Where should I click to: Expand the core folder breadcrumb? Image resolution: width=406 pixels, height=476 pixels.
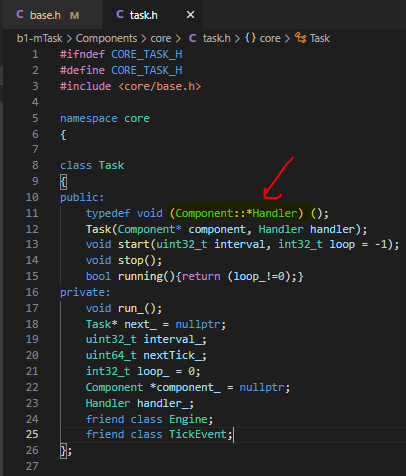click(161, 38)
